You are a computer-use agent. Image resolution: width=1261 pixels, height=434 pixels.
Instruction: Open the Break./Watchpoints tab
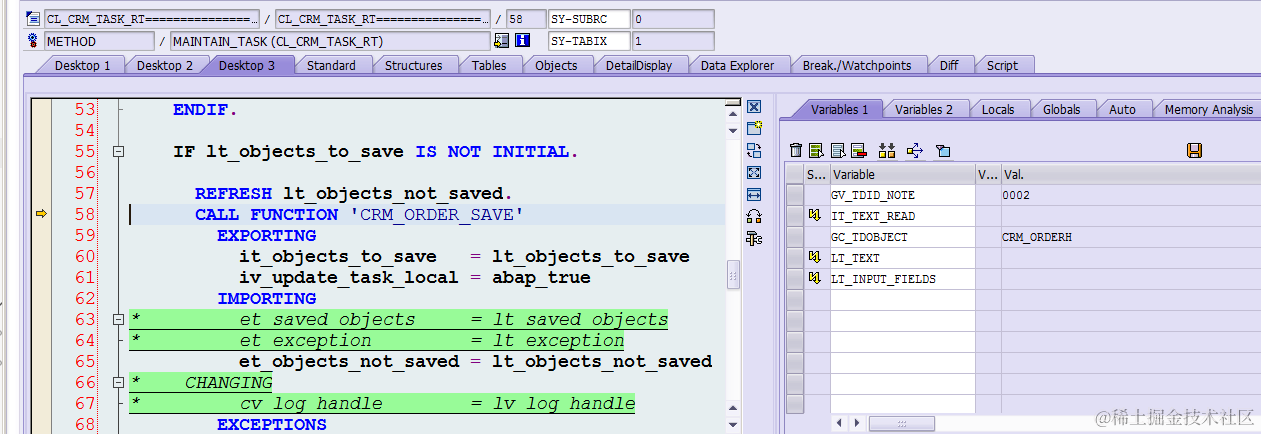tap(857, 65)
